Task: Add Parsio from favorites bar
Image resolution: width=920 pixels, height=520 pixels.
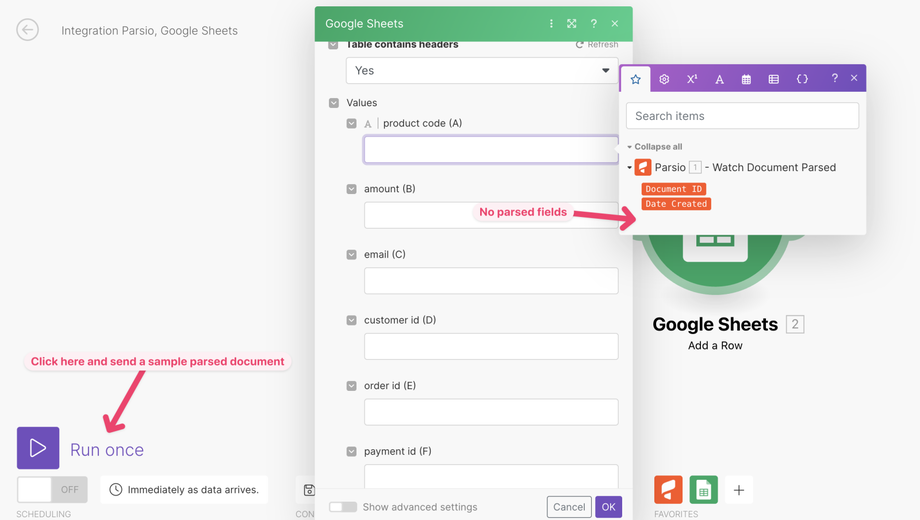Action: point(668,489)
